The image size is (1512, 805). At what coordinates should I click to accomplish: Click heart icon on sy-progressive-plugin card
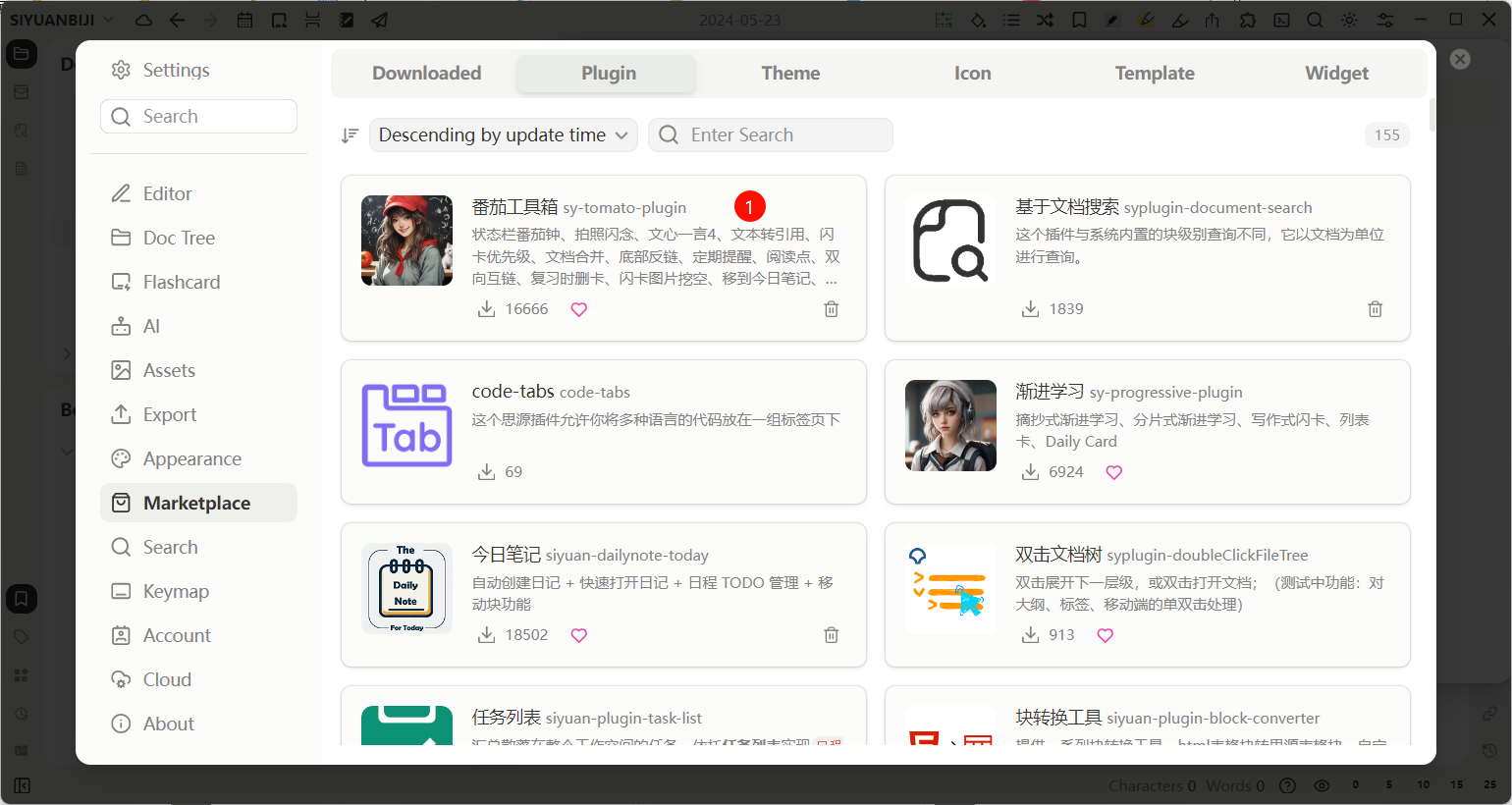1113,472
